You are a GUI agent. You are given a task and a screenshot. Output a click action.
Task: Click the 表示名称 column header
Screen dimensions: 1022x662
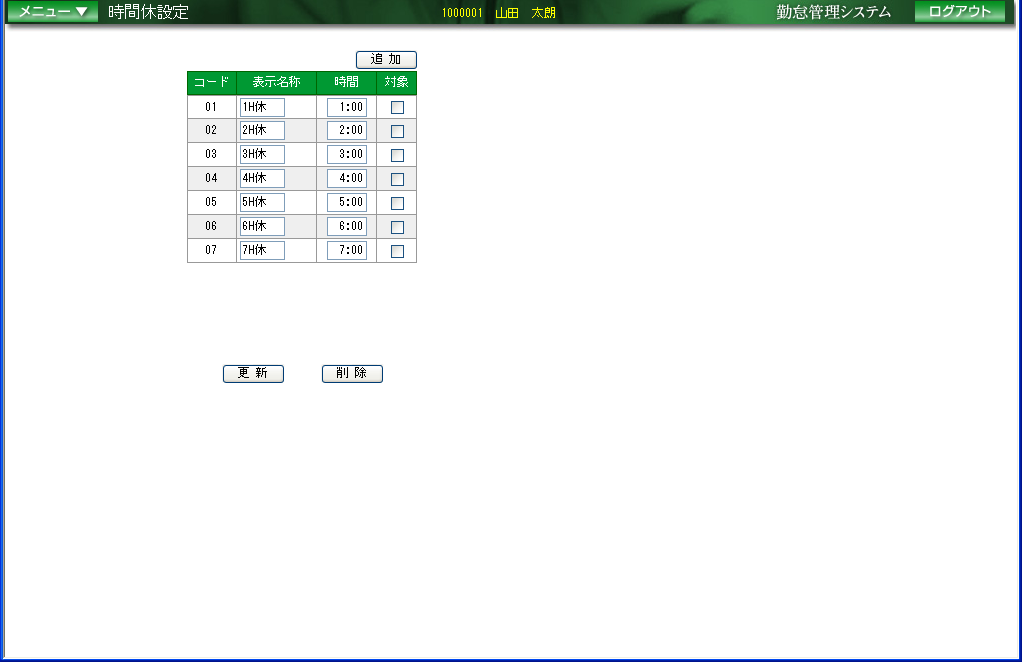click(276, 83)
